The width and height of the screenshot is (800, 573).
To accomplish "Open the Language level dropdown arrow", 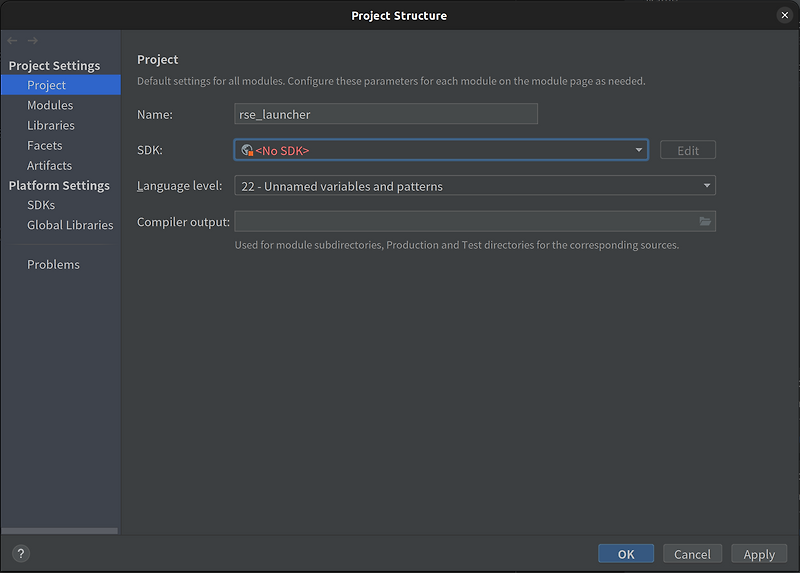I will pyautogui.click(x=707, y=185).
